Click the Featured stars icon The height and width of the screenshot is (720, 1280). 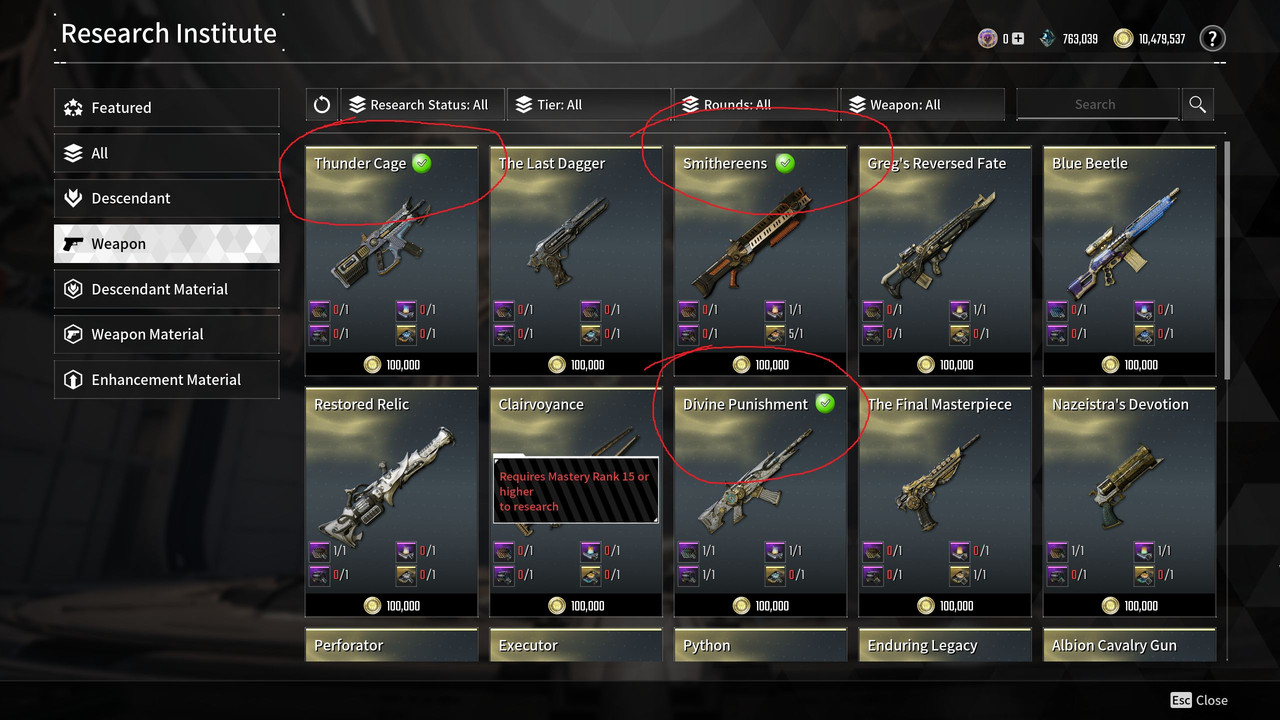point(73,108)
